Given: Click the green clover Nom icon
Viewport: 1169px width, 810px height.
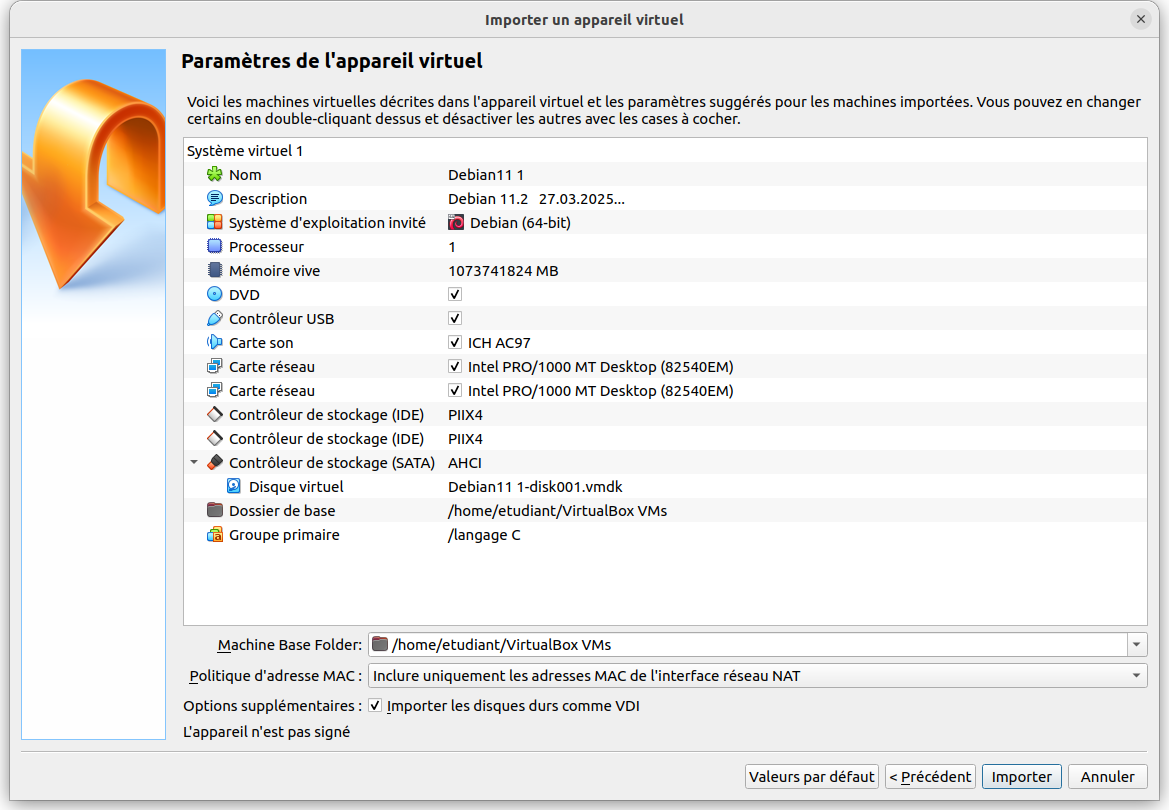Looking at the screenshot, I should (214, 175).
